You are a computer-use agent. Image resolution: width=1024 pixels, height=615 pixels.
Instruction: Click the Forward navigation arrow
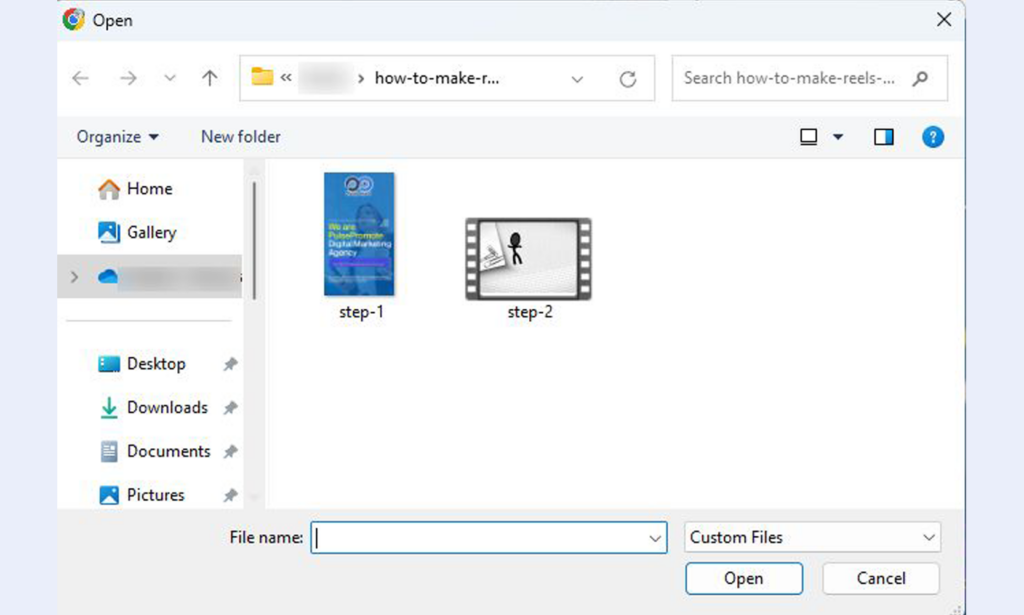128,79
